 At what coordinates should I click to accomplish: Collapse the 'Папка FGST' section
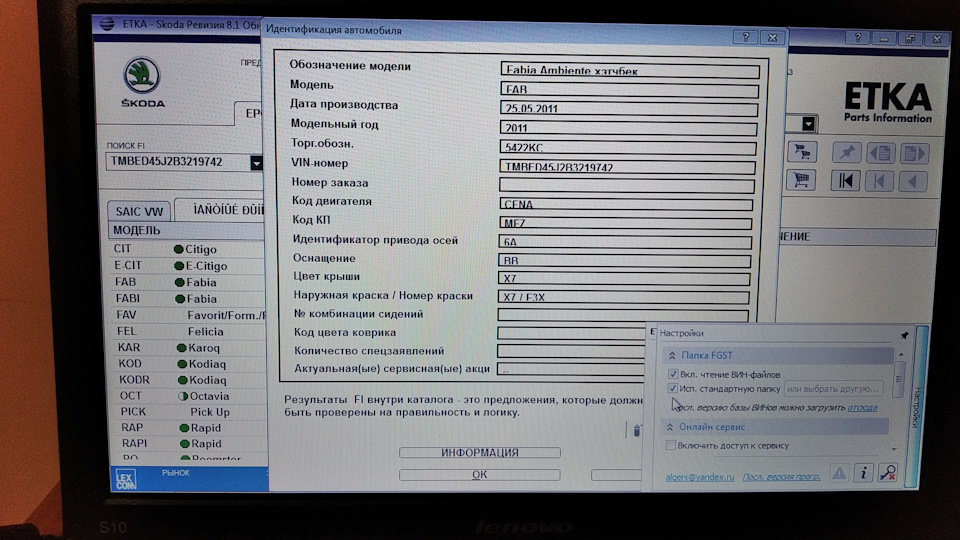click(x=670, y=355)
